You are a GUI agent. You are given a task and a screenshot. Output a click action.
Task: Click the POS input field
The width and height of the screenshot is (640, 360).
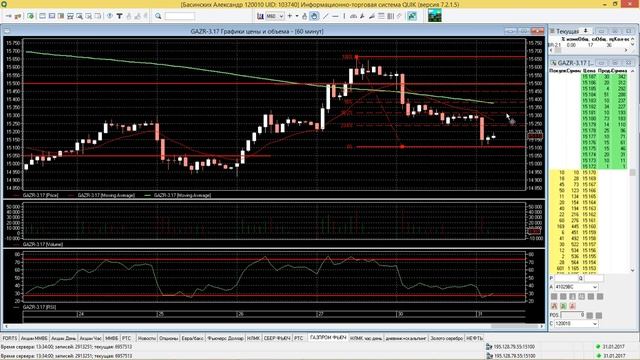573,315
